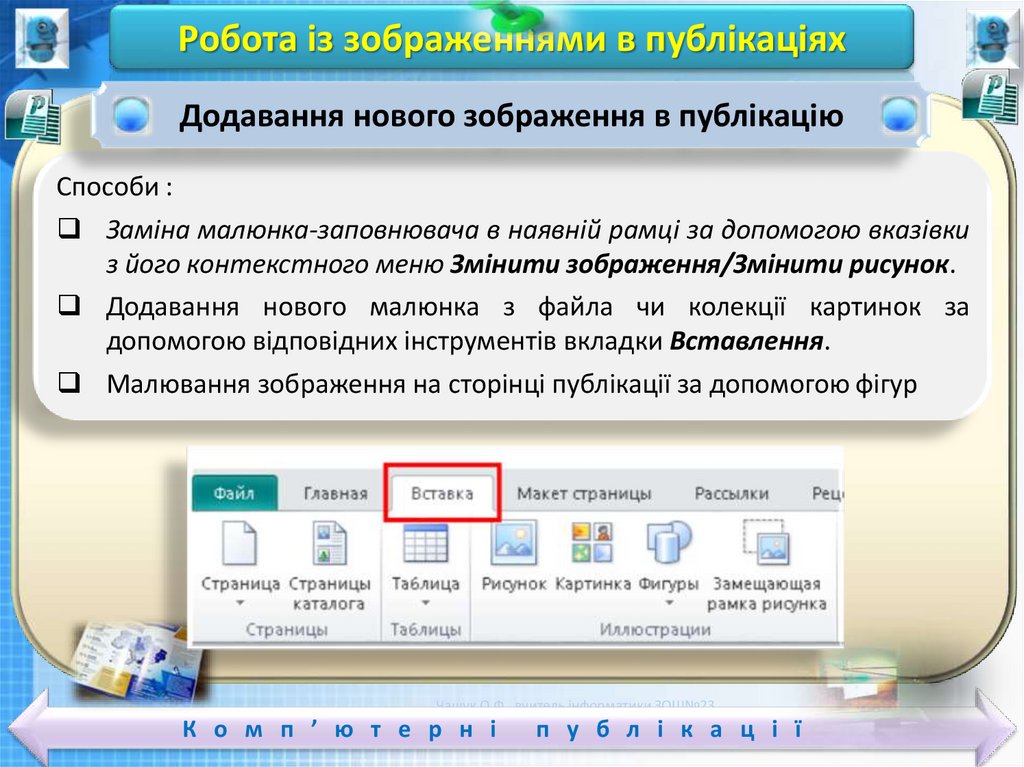
Task: Advance using the bottom-right arrow button
Action: coord(994,729)
